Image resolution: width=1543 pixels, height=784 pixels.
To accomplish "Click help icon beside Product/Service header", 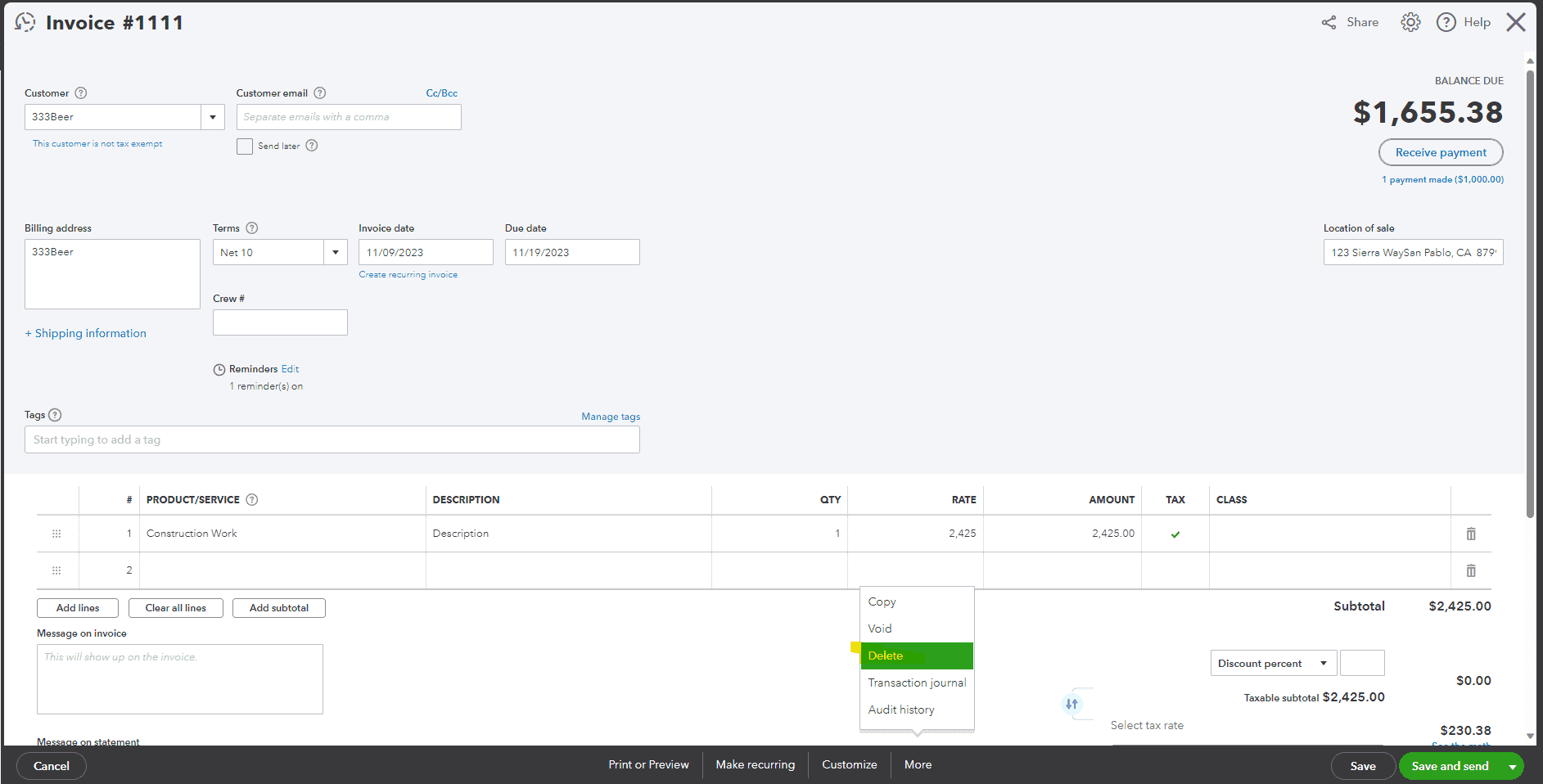I will pos(252,499).
